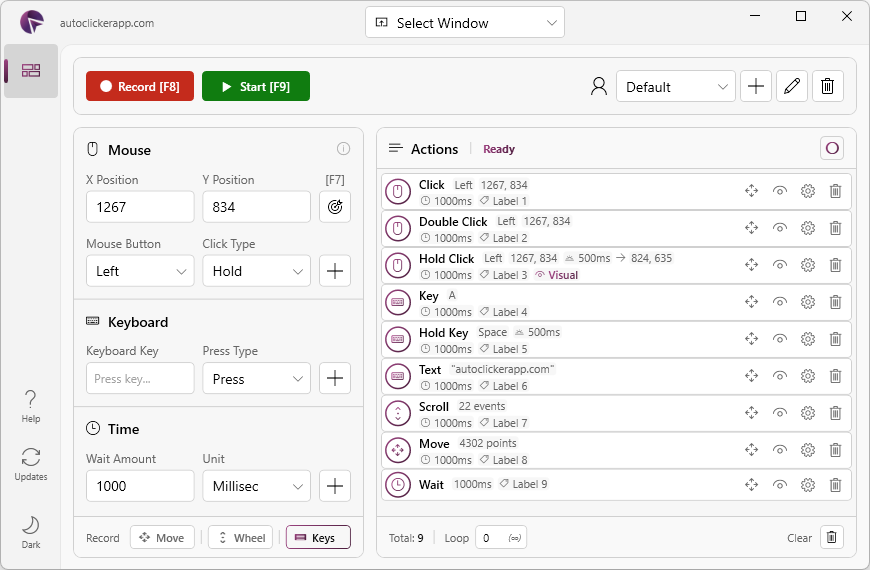Click the Visual link in Hold Click row
Screen dimensions: 870x570
click(x=557, y=275)
